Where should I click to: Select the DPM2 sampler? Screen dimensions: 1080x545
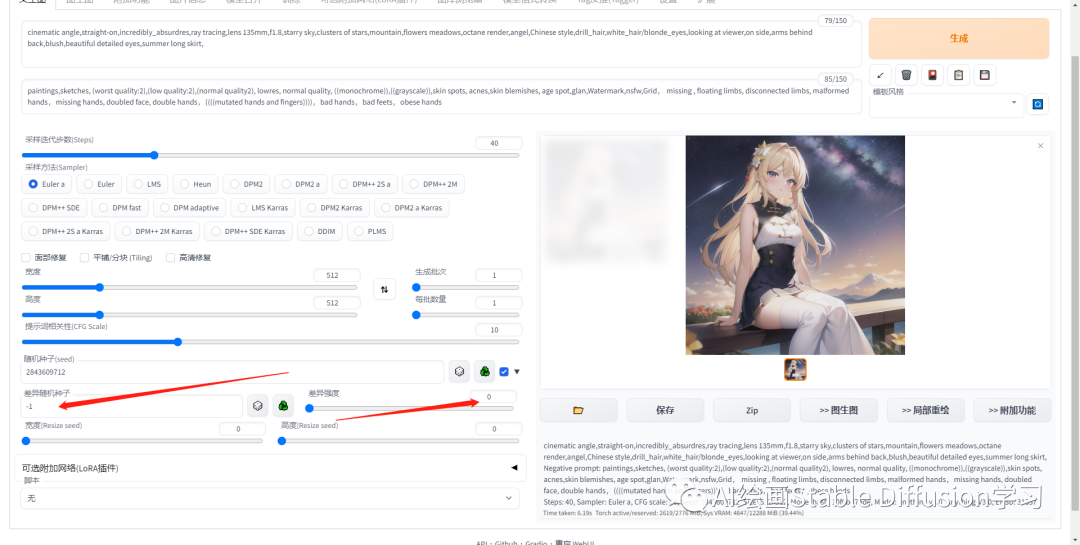[x=246, y=184]
